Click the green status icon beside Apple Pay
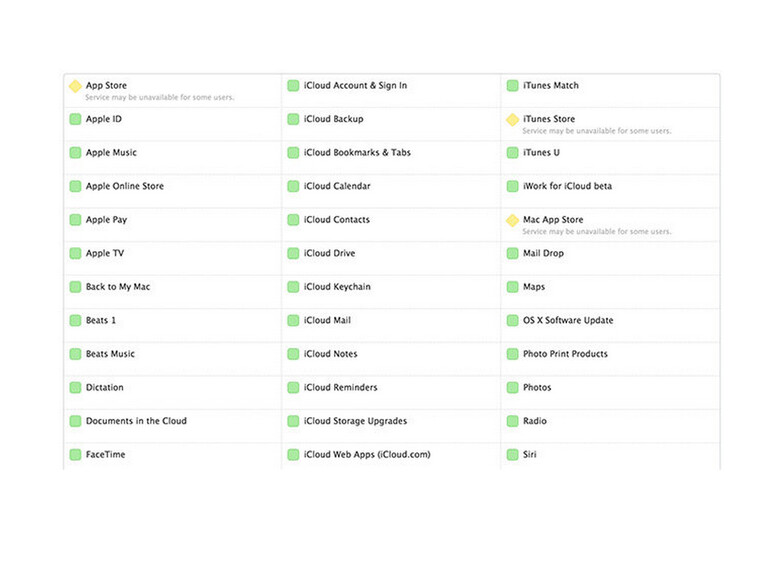This screenshot has width=770, height=578. [75, 220]
